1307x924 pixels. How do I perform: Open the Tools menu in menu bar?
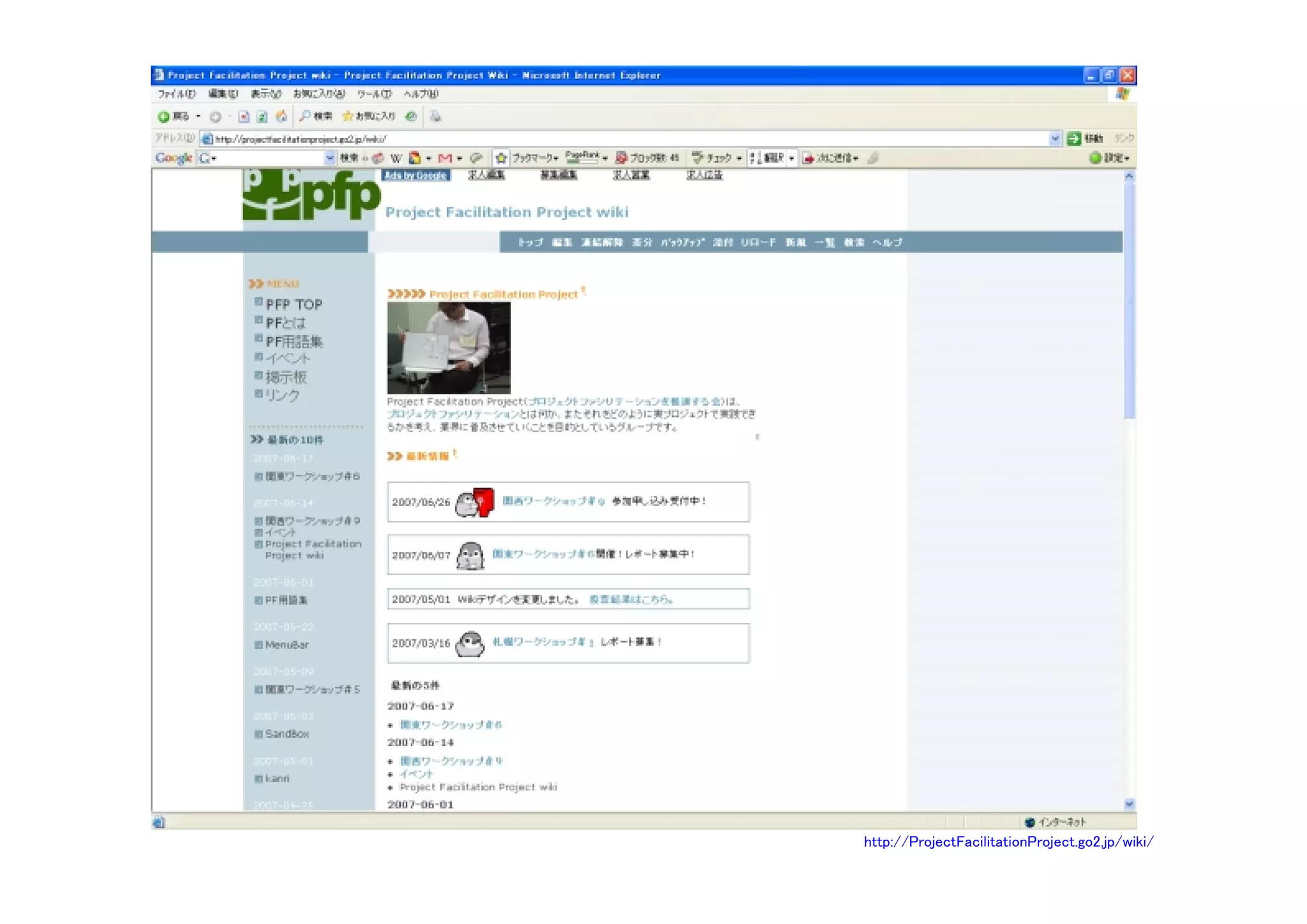pyautogui.click(x=373, y=94)
